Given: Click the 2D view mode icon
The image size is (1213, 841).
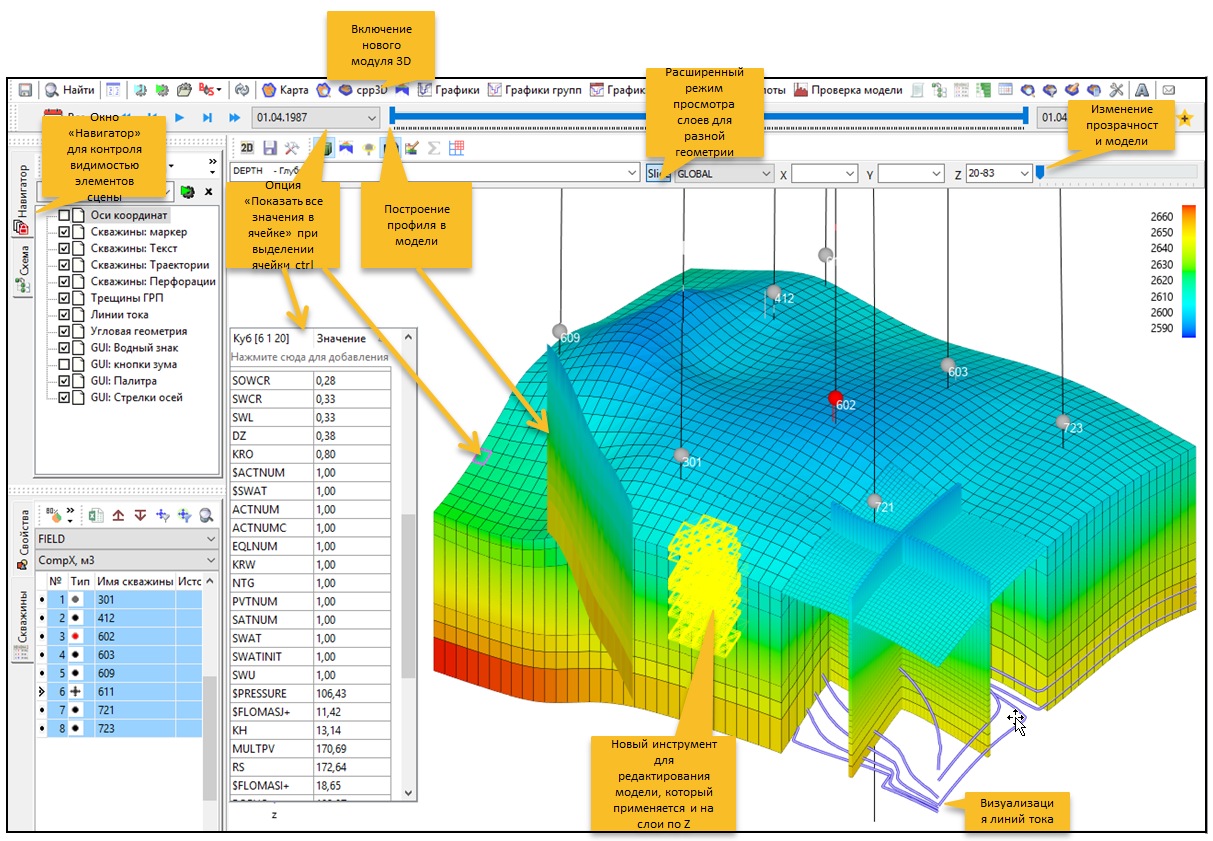Looking at the screenshot, I should coord(247,148).
